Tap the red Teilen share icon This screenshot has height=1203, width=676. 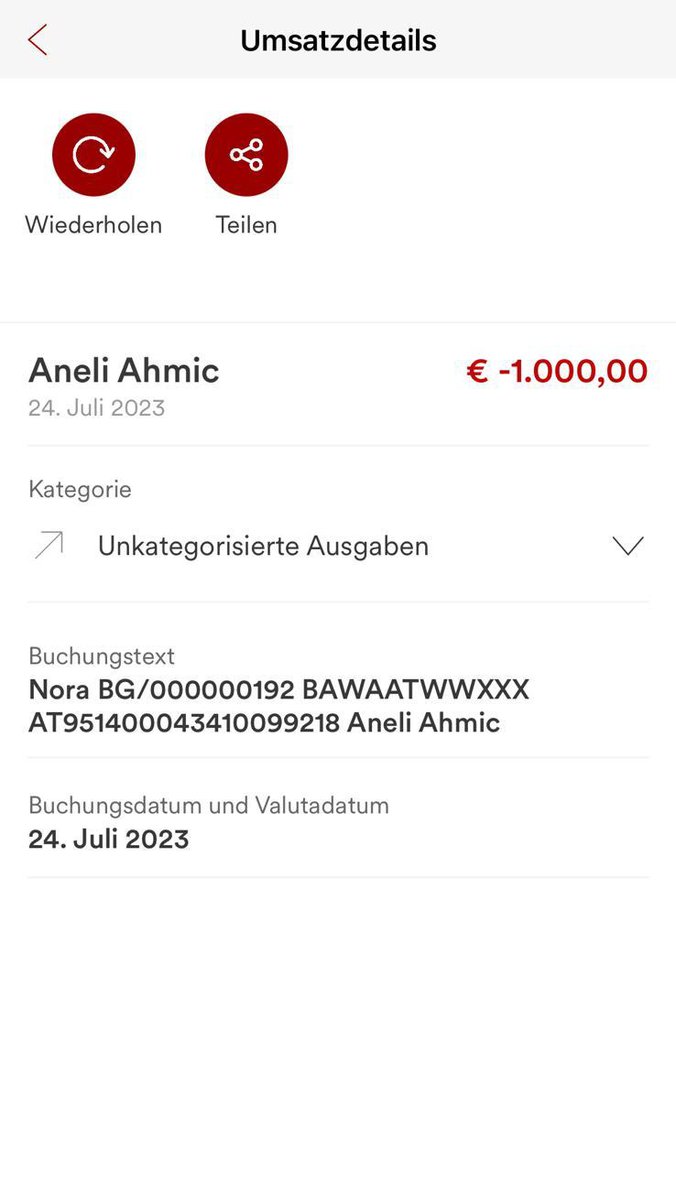point(246,155)
